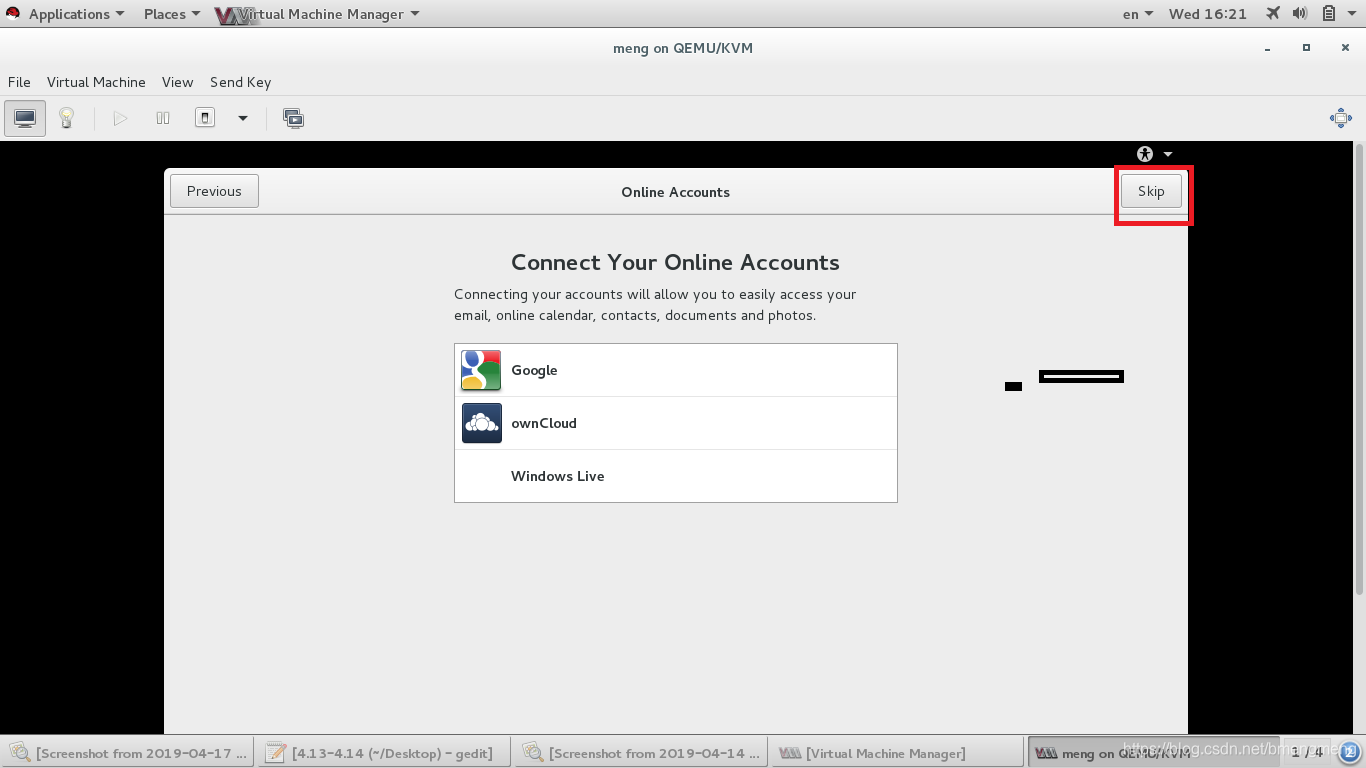1366x768 pixels.
Task: Open the Applications menu
Action: coord(76,14)
